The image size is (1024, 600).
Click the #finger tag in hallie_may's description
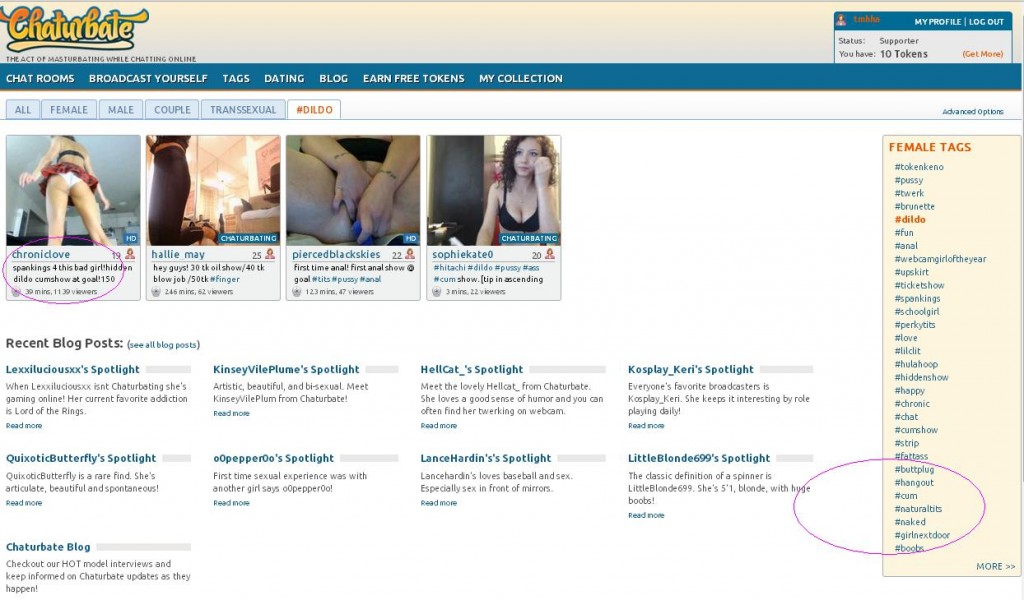tap(225, 279)
